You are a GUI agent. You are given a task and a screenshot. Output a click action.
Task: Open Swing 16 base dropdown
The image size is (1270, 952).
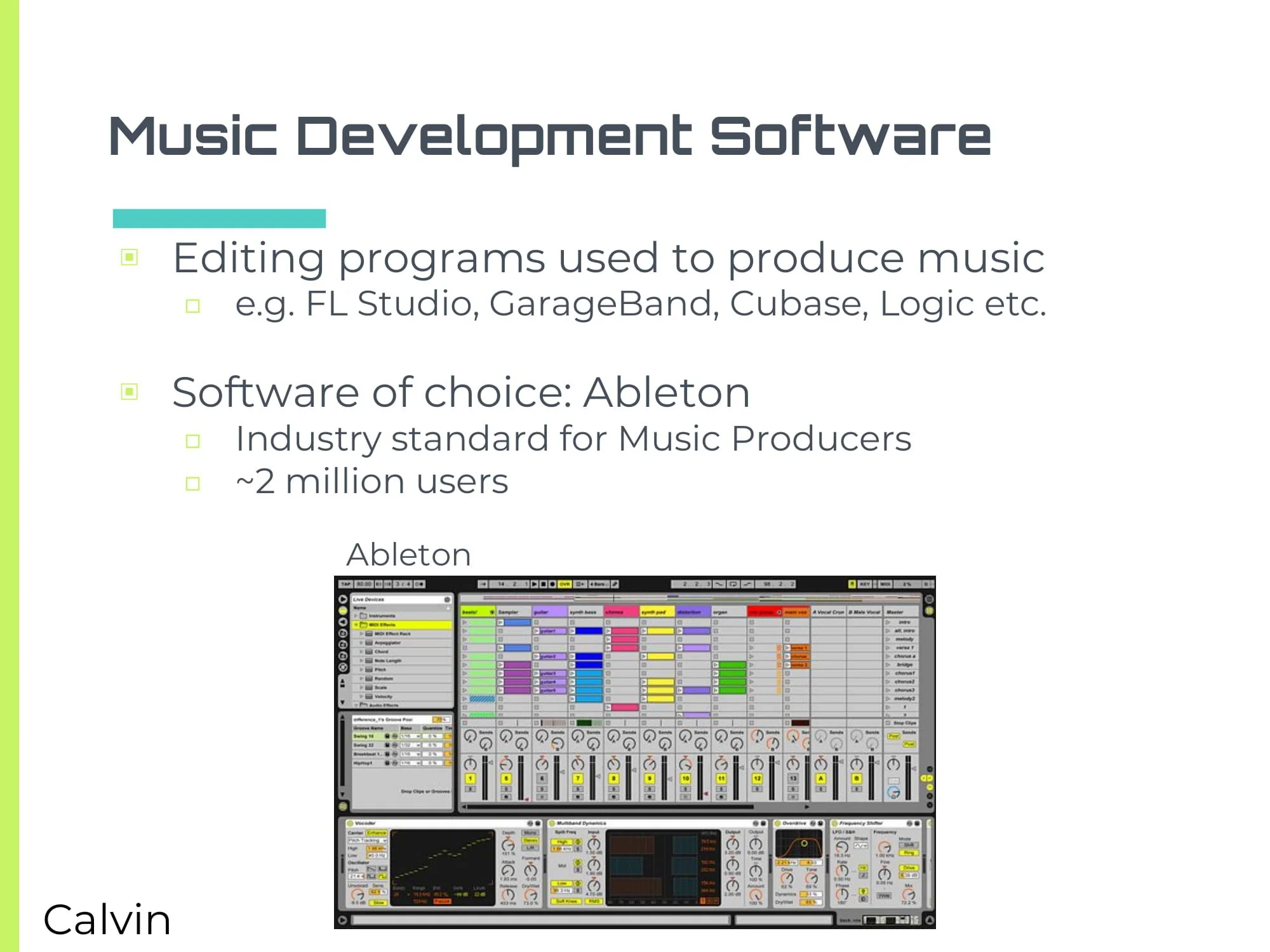[410, 736]
